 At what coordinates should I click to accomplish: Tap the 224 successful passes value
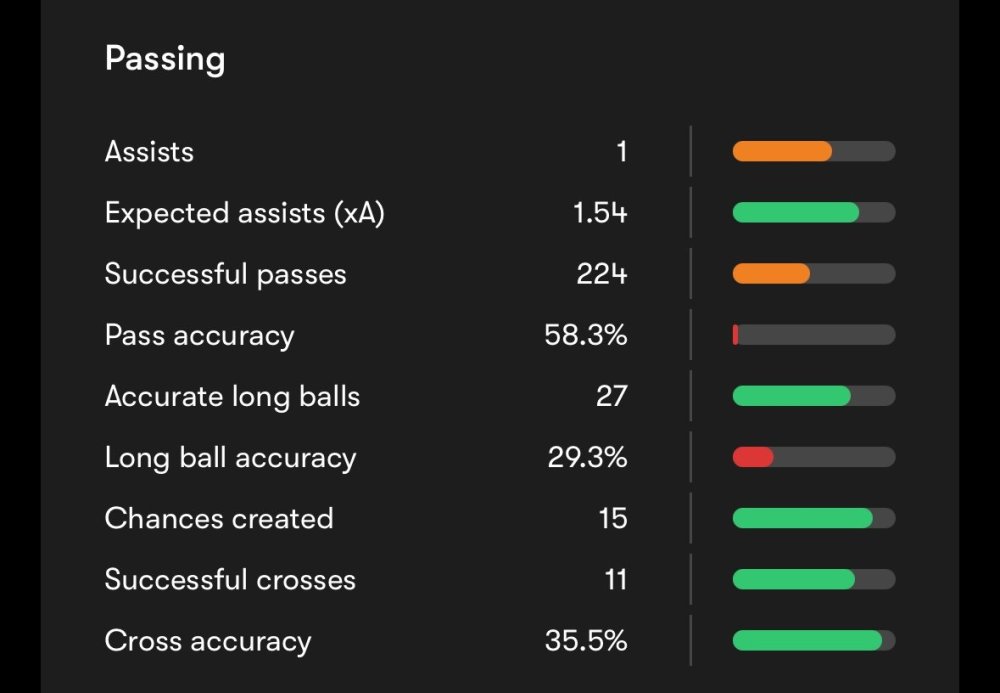602,274
